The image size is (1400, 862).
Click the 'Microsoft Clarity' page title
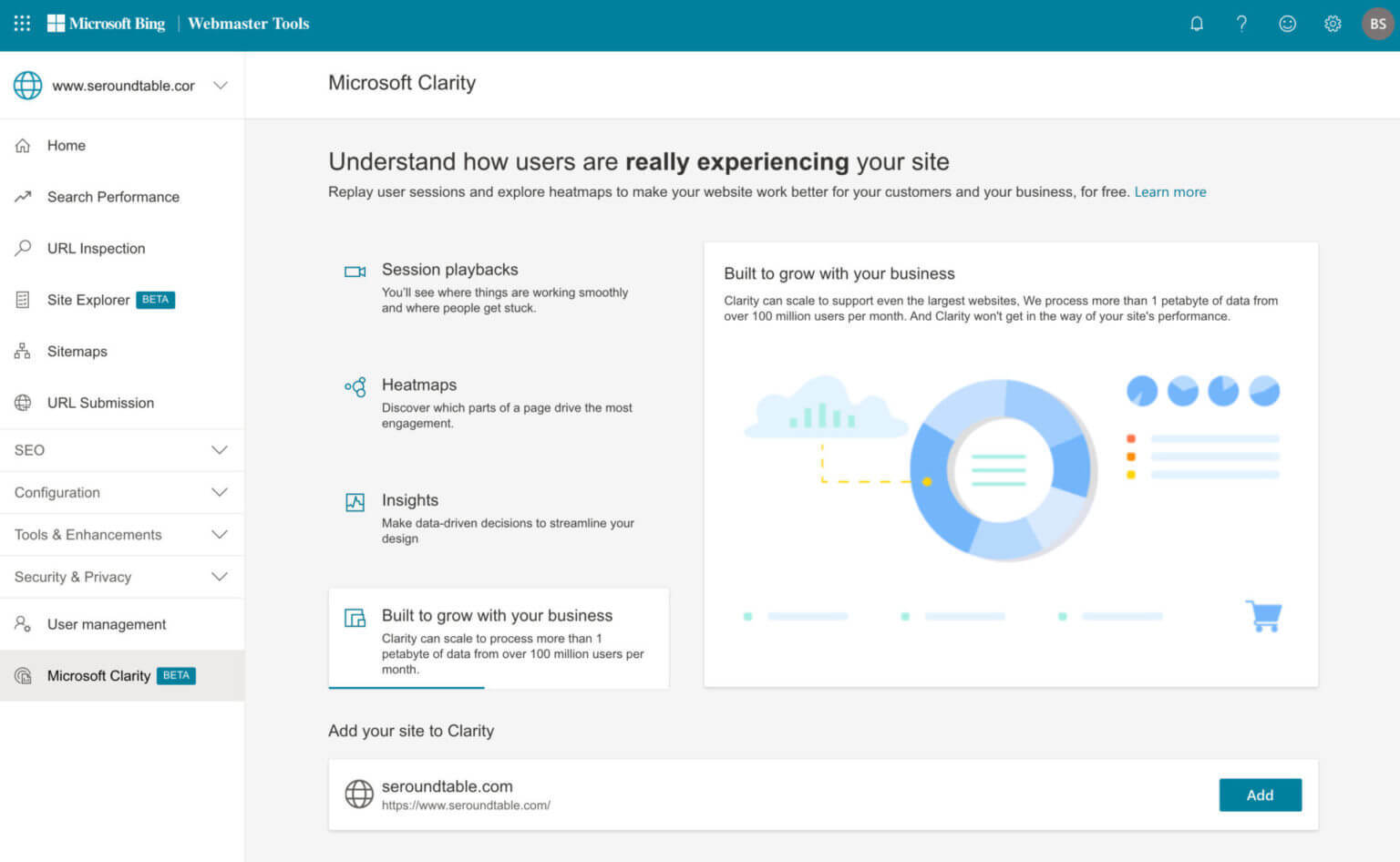click(x=402, y=83)
